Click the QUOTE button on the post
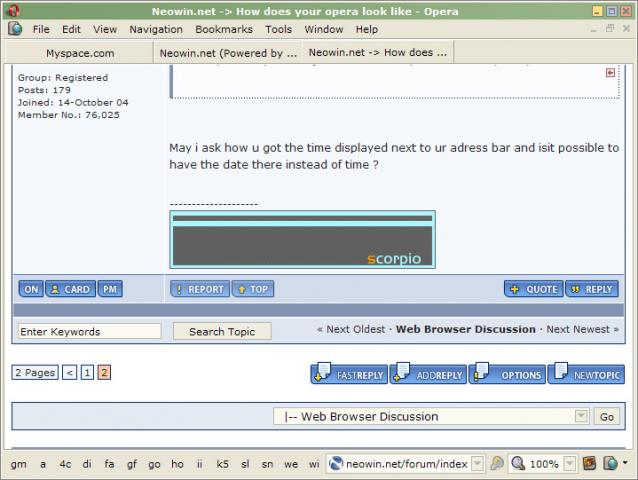This screenshot has width=638, height=480. tap(532, 289)
